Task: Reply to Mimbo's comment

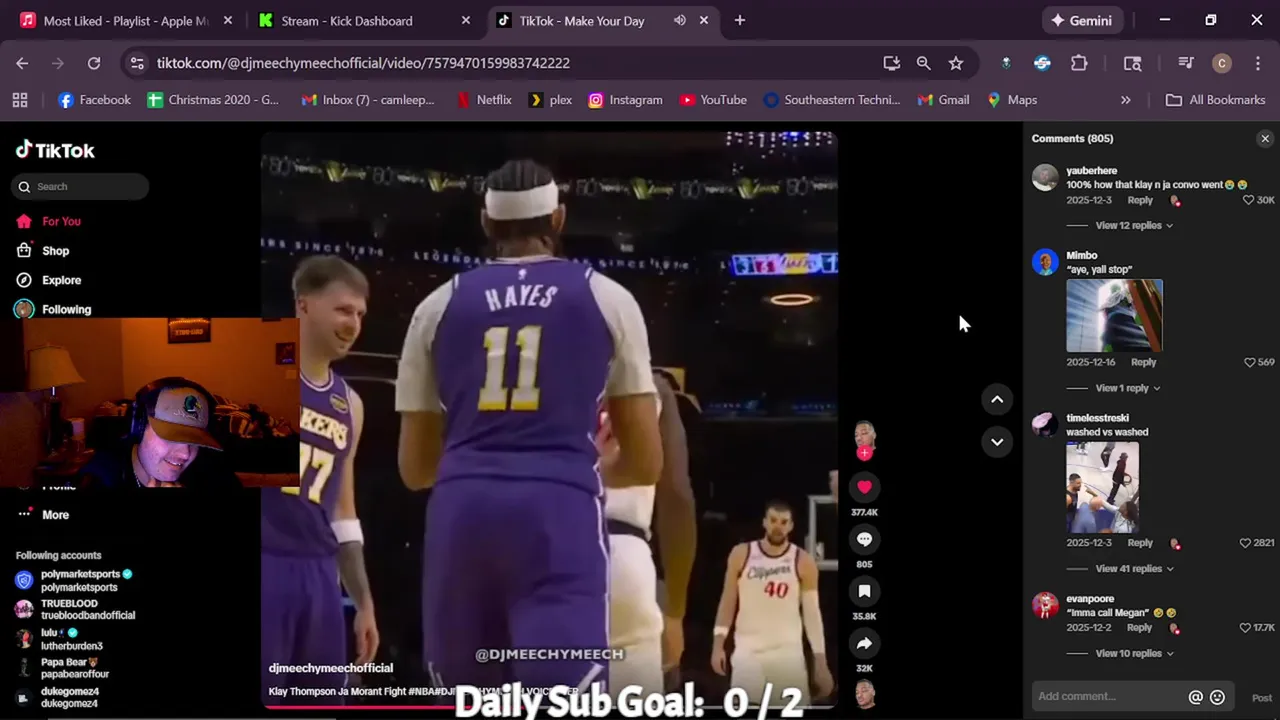Action: (x=1143, y=362)
